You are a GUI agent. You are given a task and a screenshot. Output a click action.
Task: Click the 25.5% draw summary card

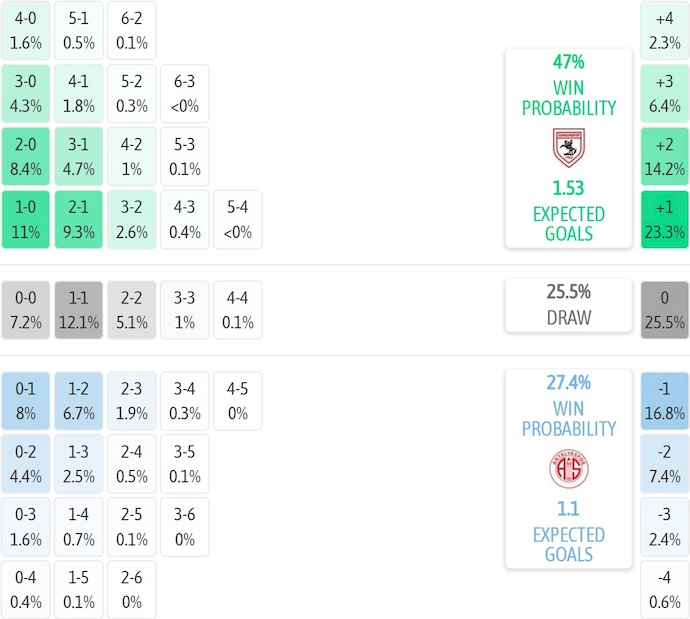(568, 305)
